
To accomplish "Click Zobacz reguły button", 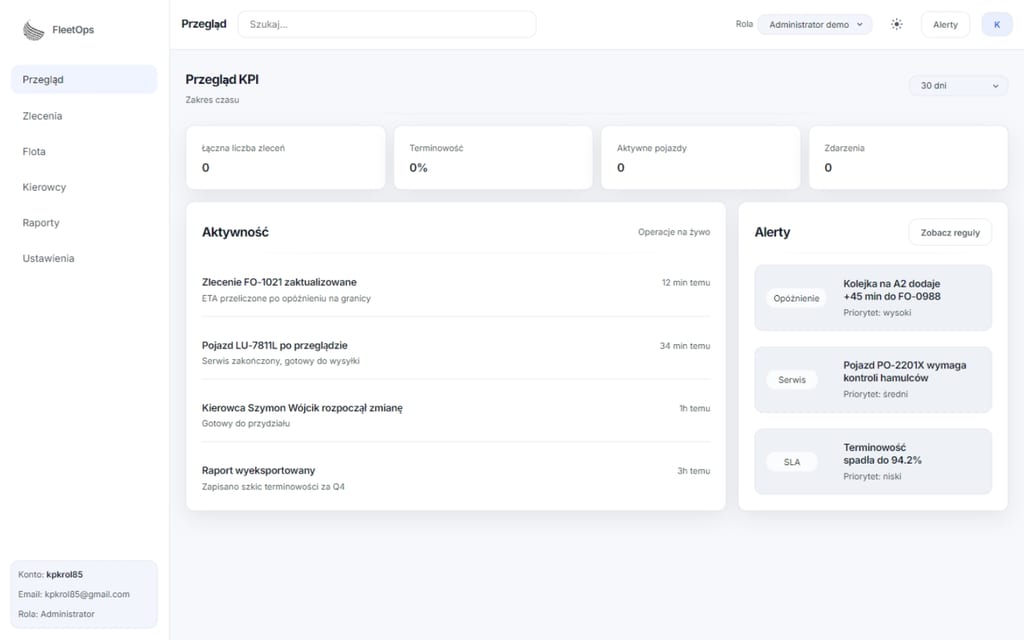I will (x=950, y=232).
